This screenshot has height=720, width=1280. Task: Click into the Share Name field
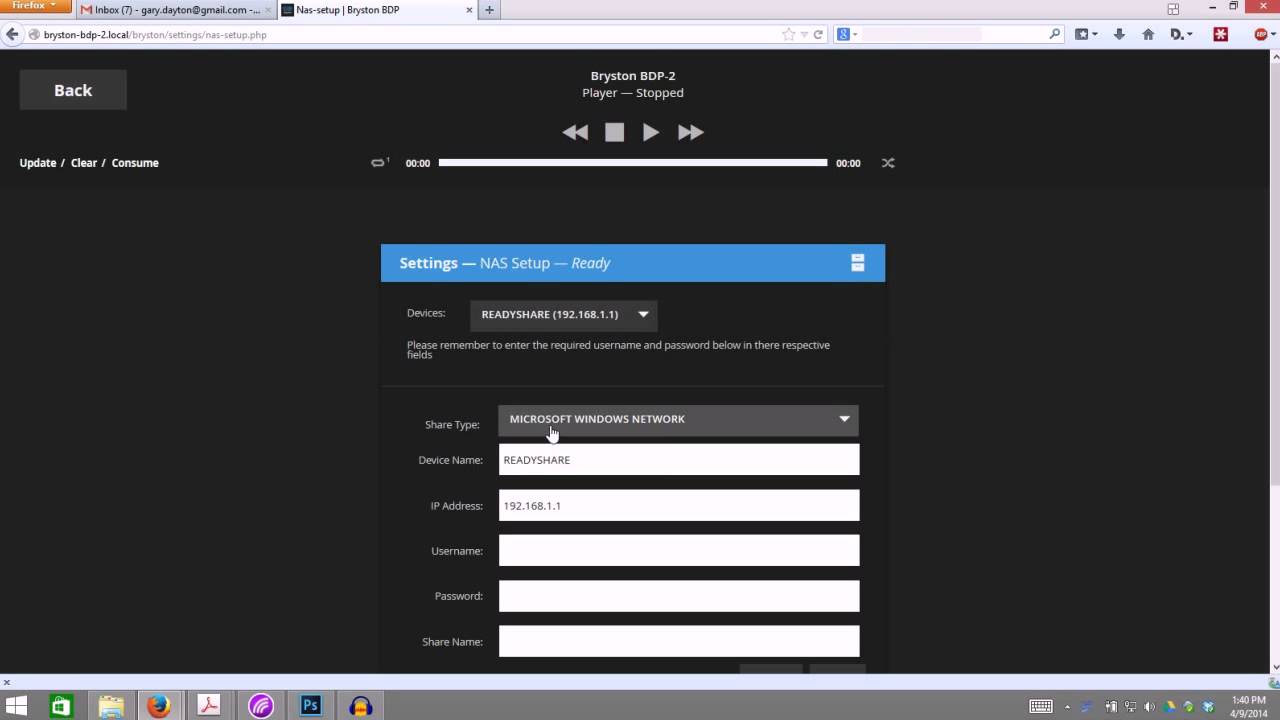click(x=679, y=641)
